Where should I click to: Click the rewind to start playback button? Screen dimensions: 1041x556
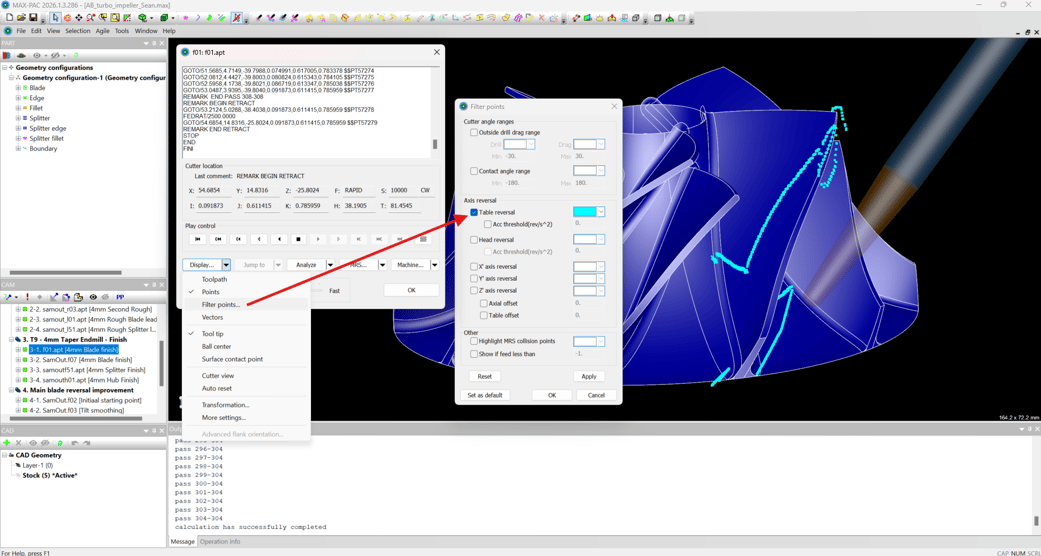click(197, 238)
